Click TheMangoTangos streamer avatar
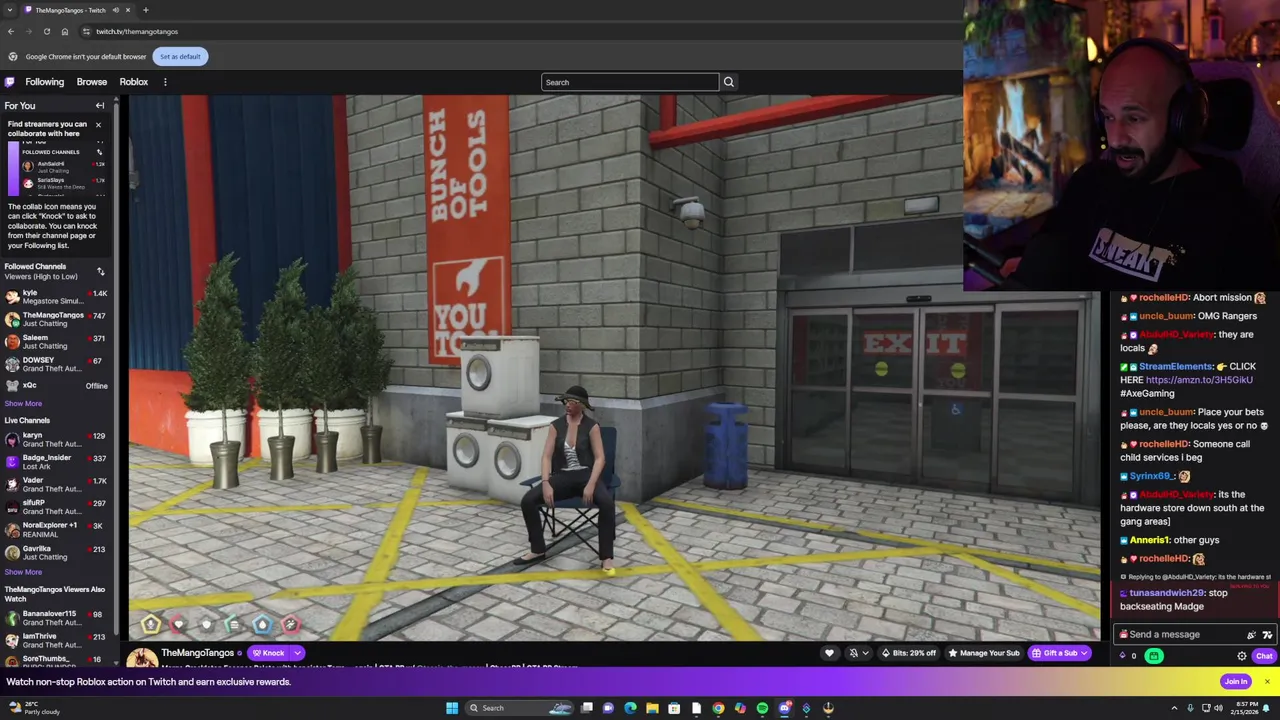The width and height of the screenshot is (1280, 720). point(142,657)
